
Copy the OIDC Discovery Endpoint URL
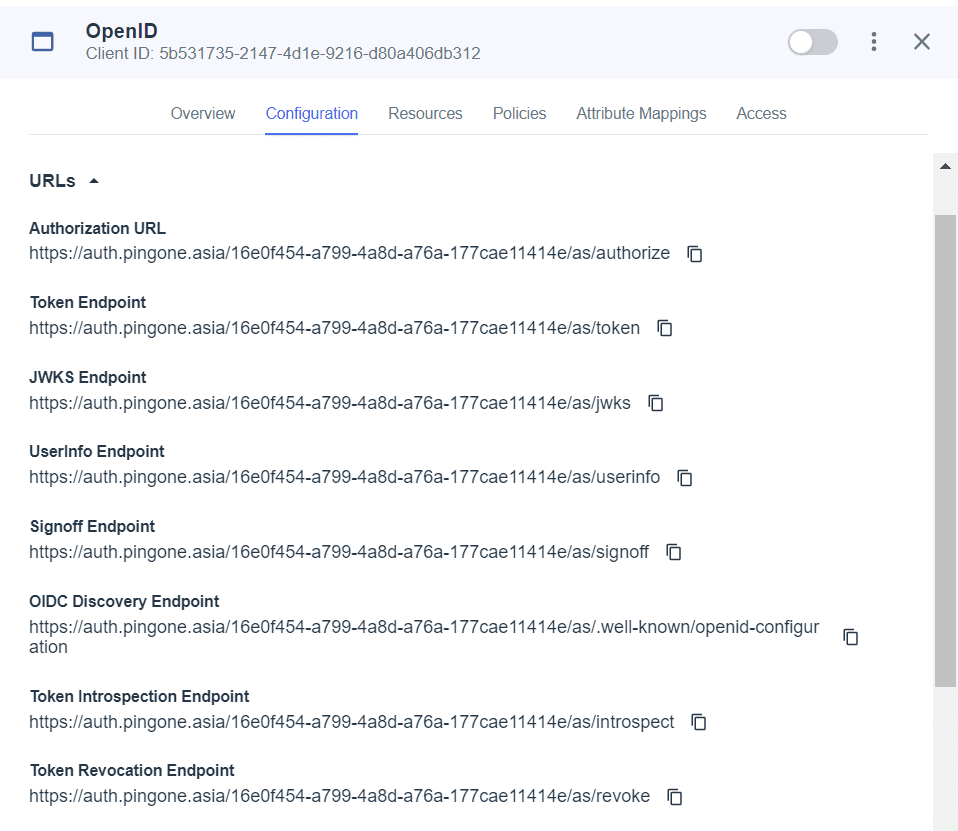point(851,637)
